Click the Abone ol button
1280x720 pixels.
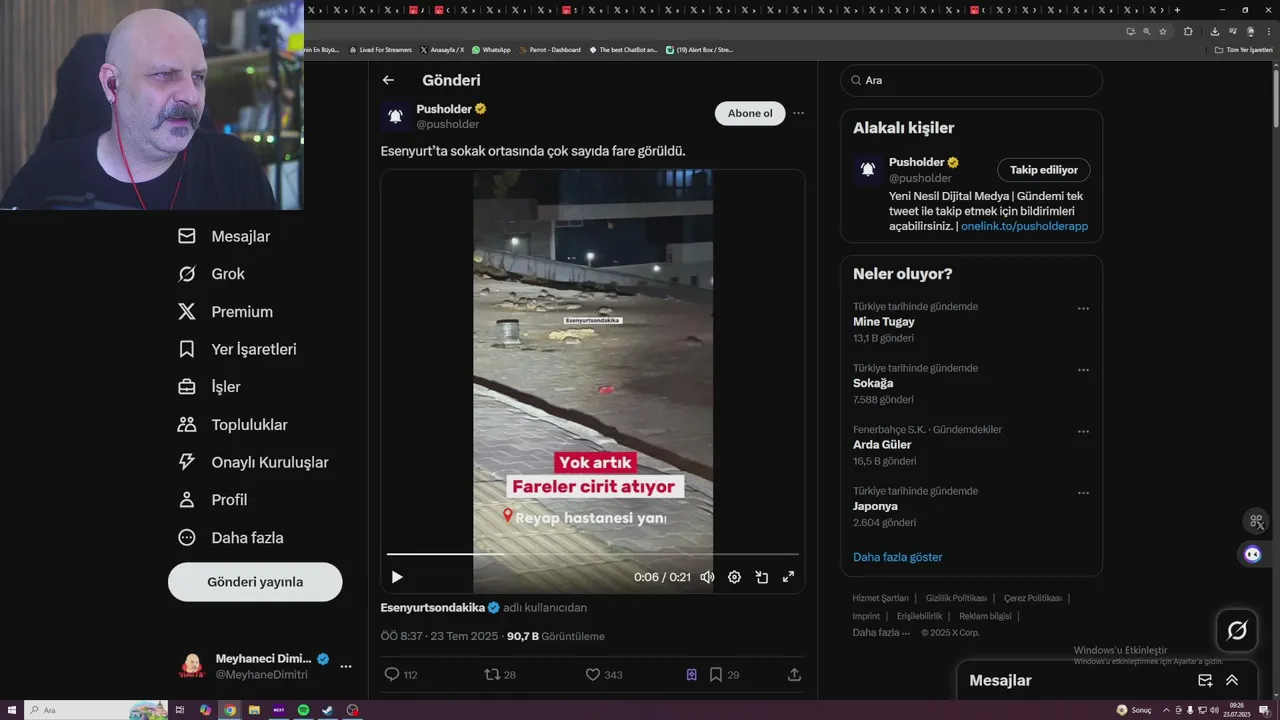pyautogui.click(x=750, y=113)
